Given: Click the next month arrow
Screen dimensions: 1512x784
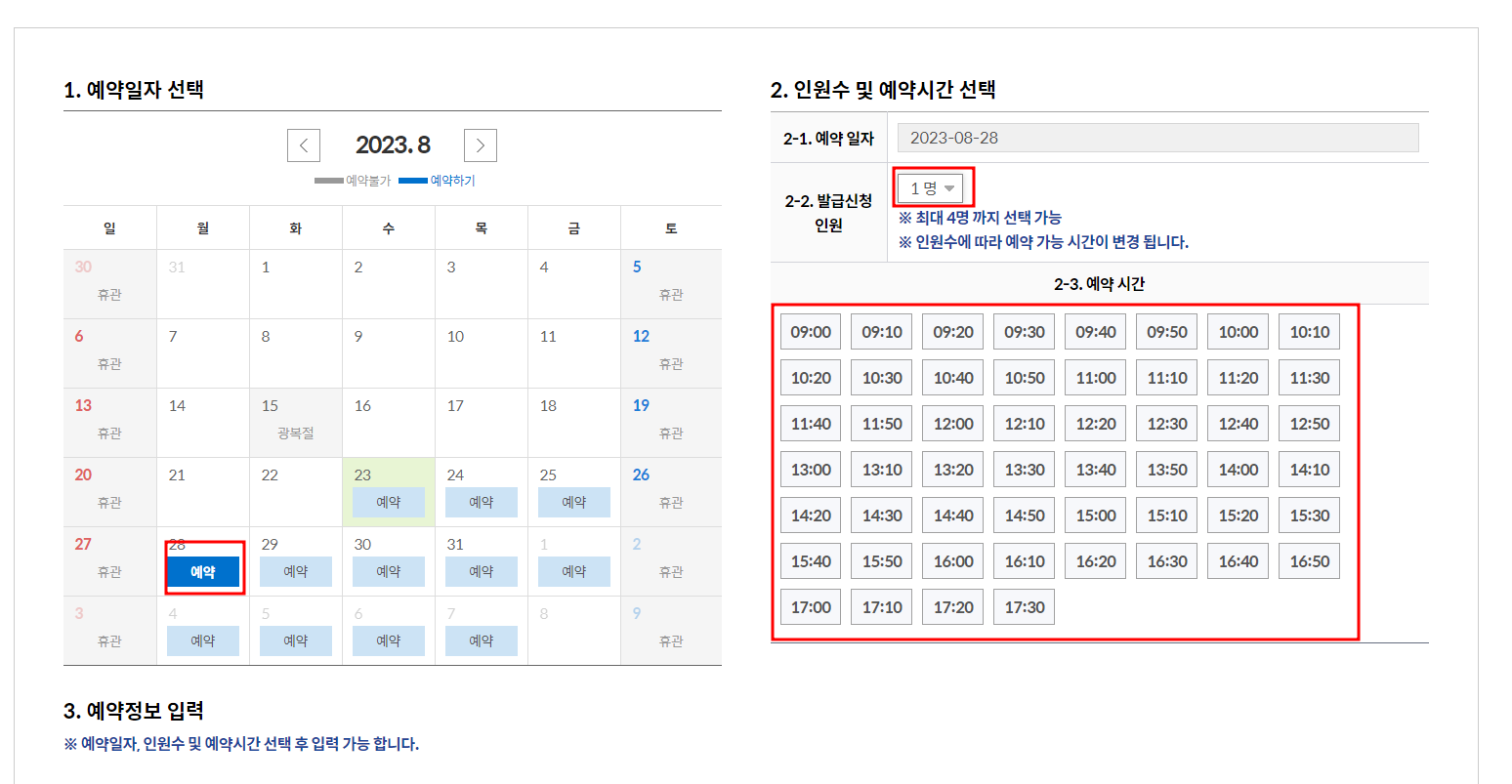Looking at the screenshot, I should tap(480, 144).
